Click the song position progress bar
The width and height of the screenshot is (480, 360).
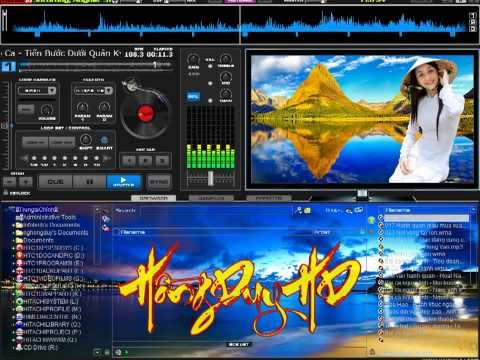click(95, 66)
